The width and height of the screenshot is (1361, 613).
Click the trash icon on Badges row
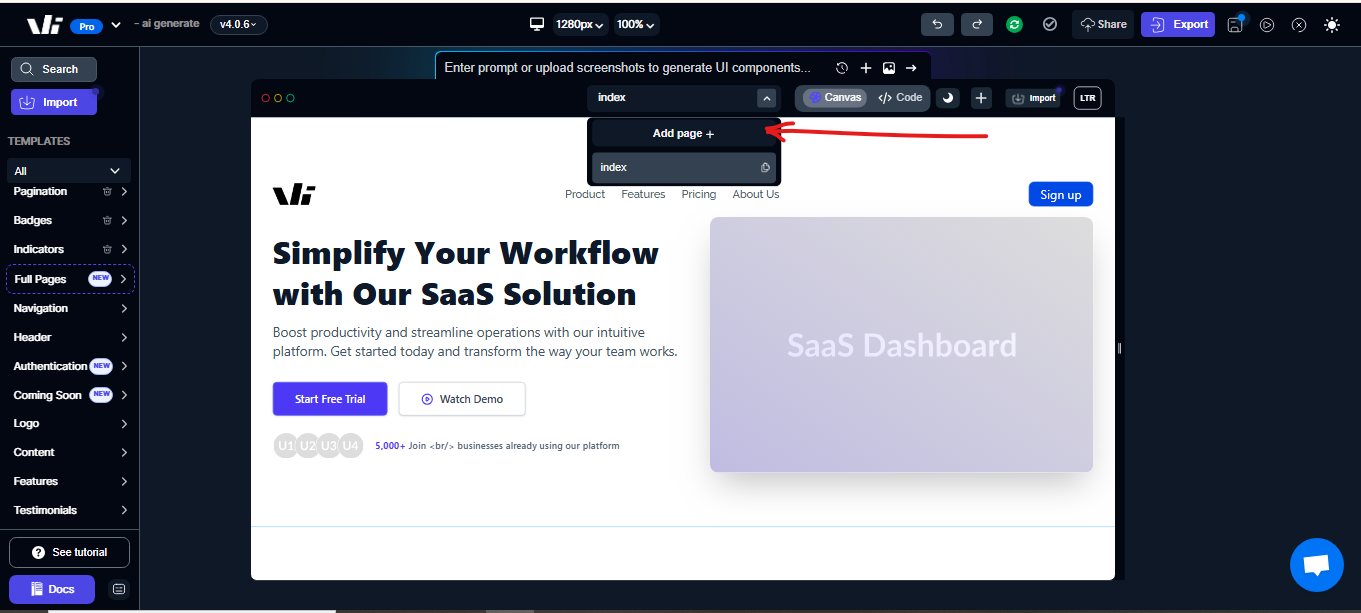point(107,220)
